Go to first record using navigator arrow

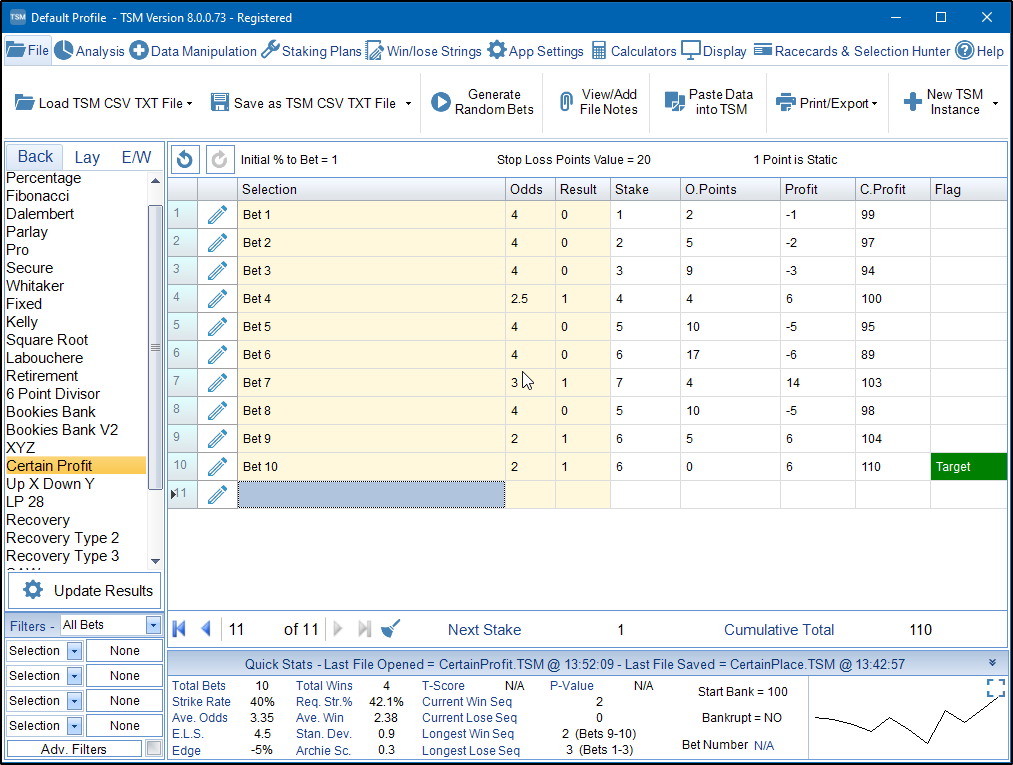[x=180, y=629]
